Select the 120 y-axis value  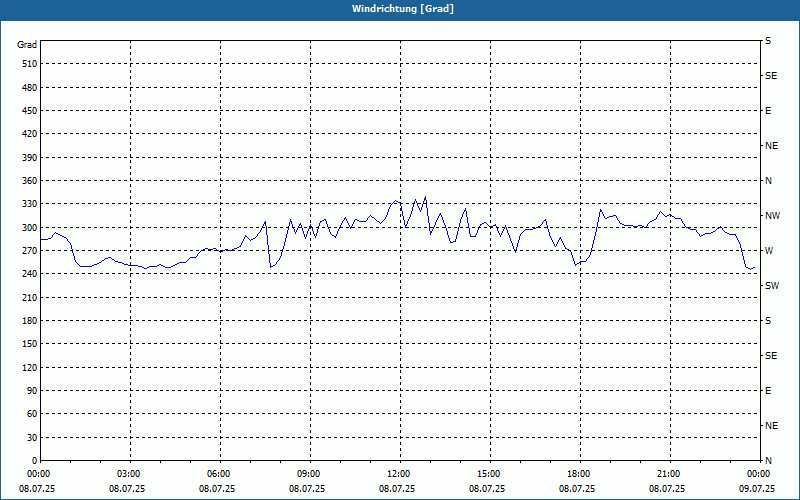click(30, 367)
